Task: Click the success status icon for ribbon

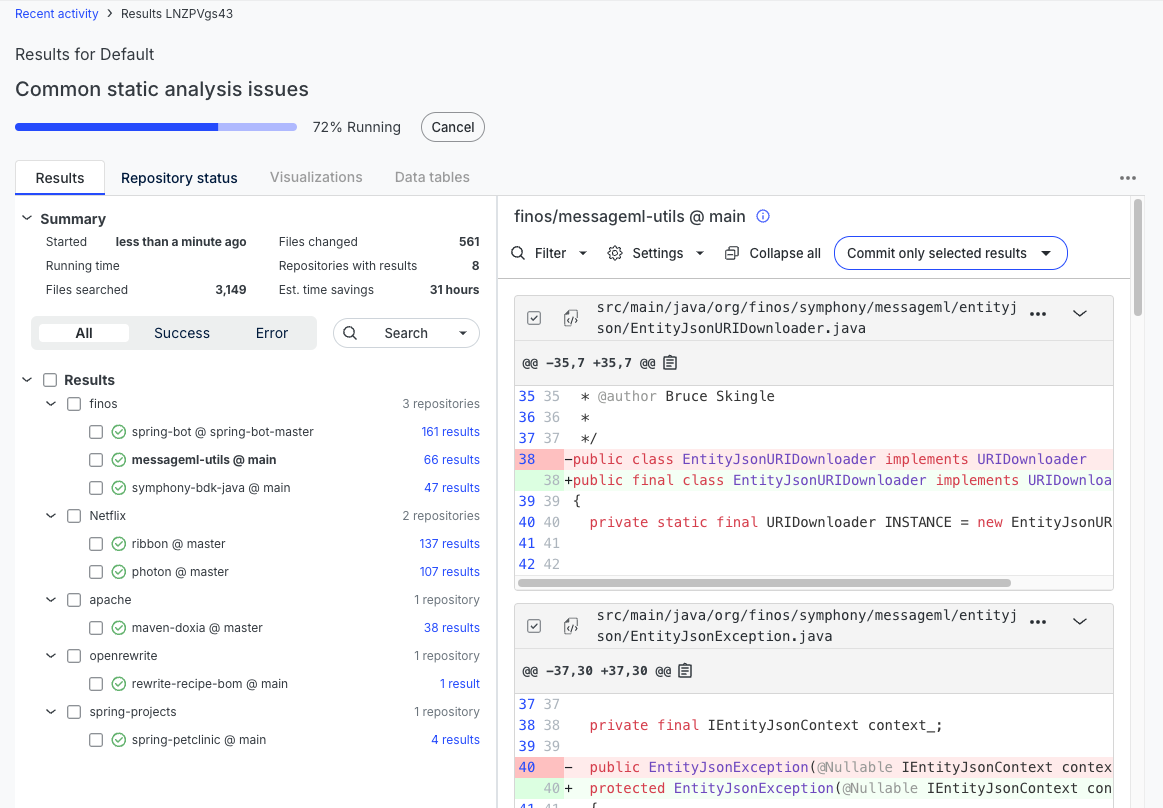Action: [119, 544]
